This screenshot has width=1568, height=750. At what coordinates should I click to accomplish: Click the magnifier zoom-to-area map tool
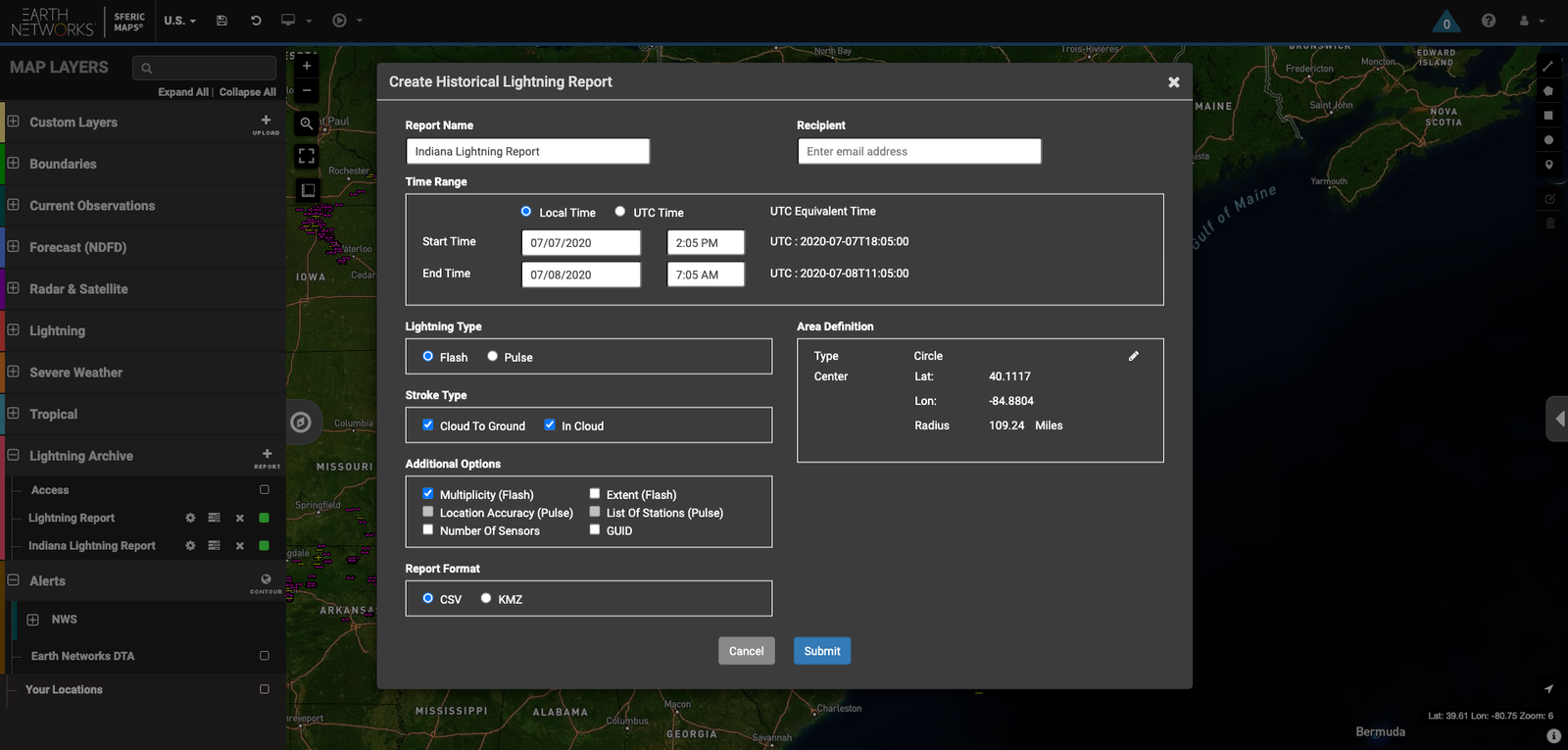307,124
